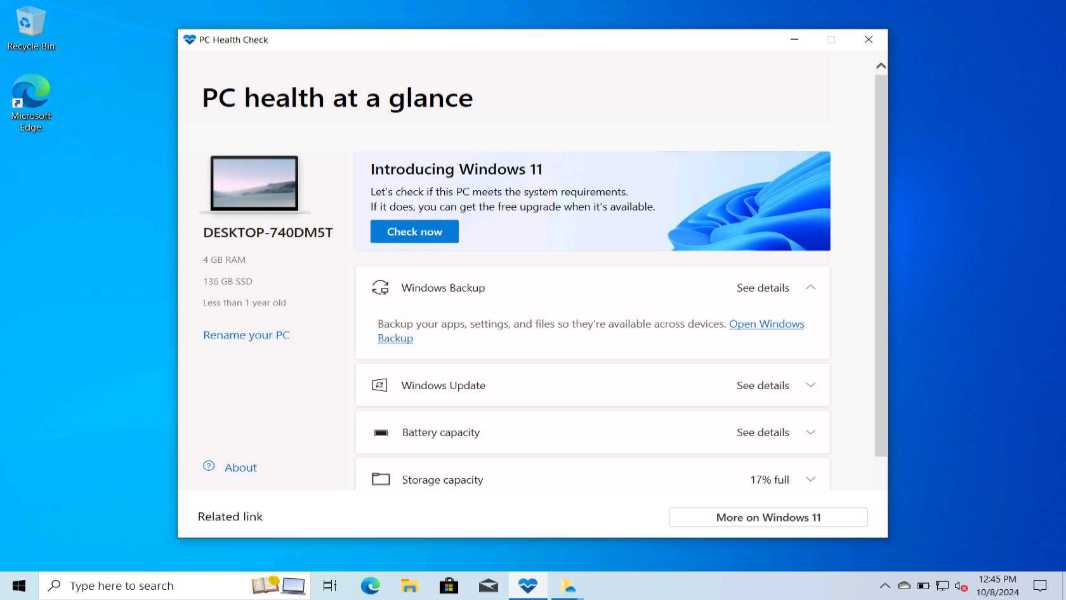
Task: Click the More on Windows 11 button
Action: coord(768,517)
